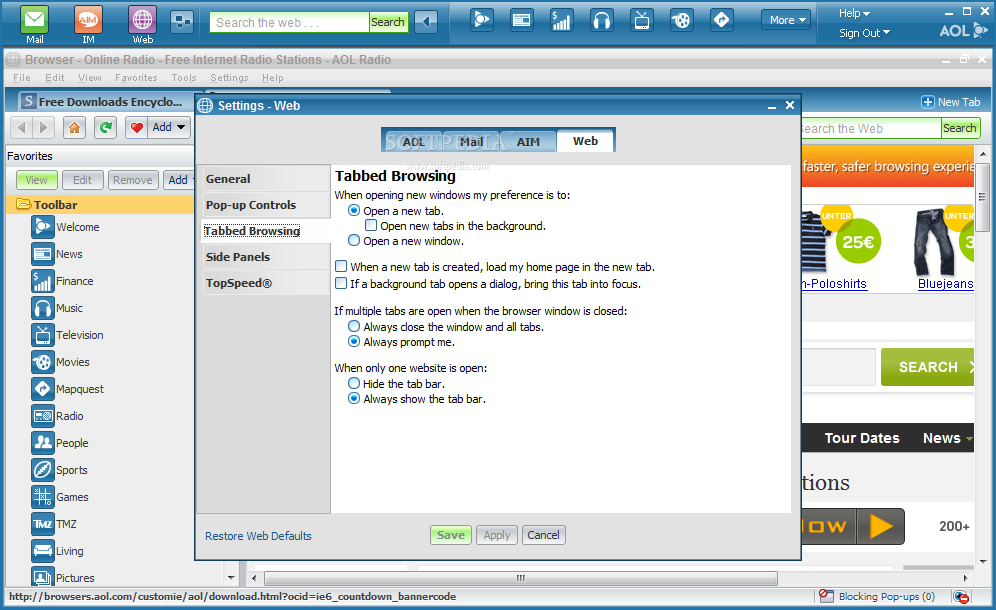Open the AIM IM icon

[x=88, y=24]
